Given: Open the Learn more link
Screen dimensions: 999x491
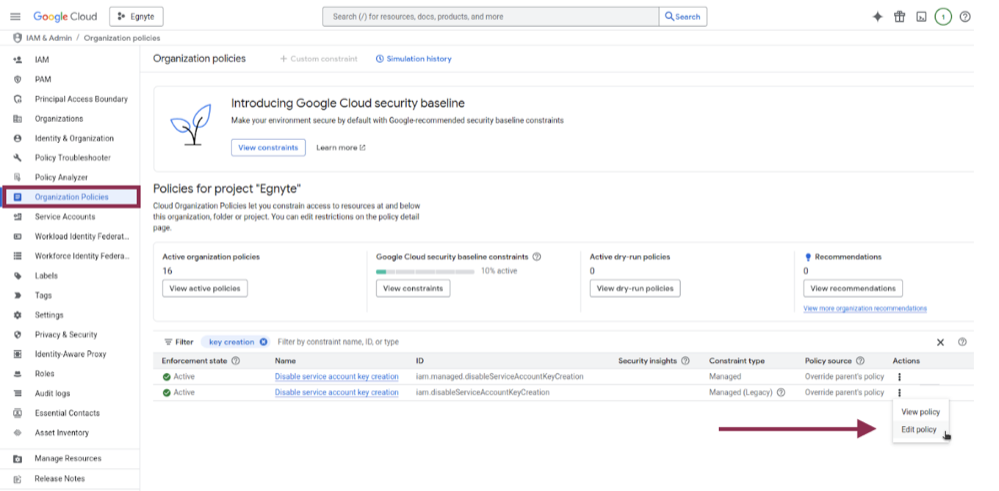Looking at the screenshot, I should 341,147.
